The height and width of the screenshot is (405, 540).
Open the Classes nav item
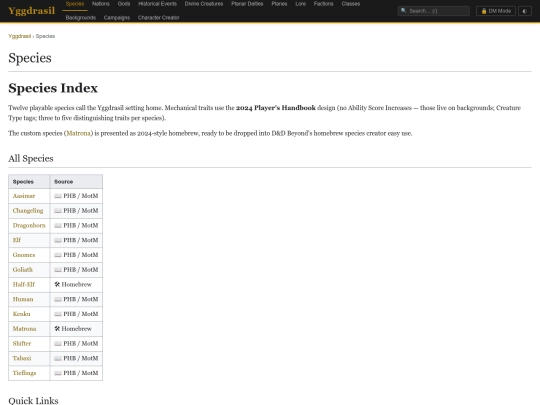(x=351, y=4)
